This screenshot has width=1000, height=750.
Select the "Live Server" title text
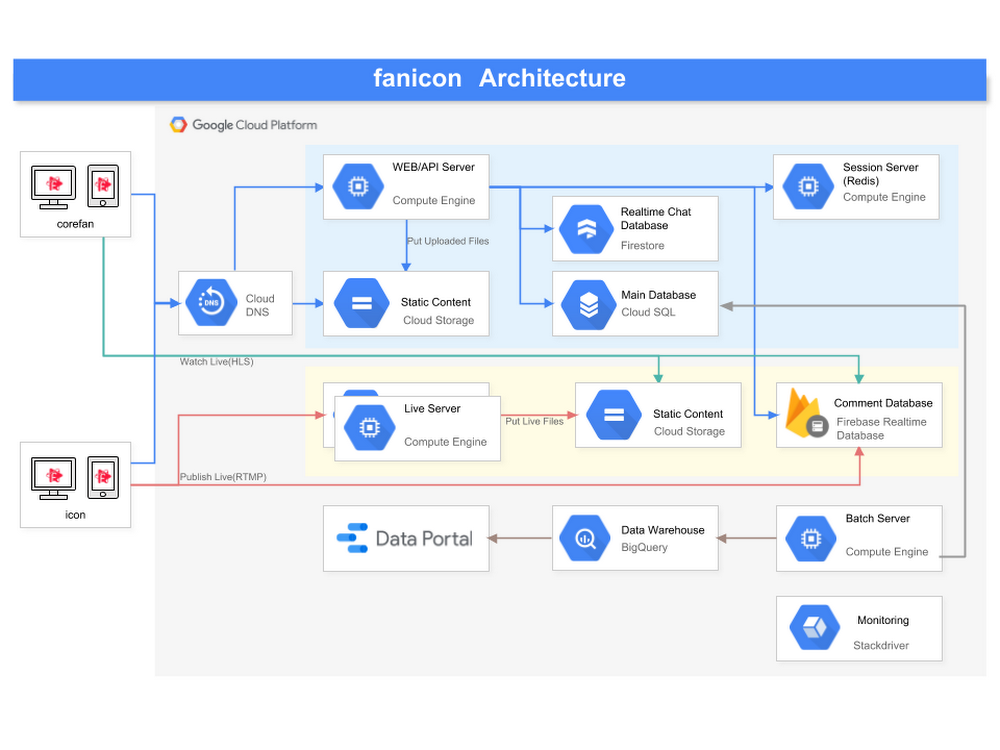[432, 408]
